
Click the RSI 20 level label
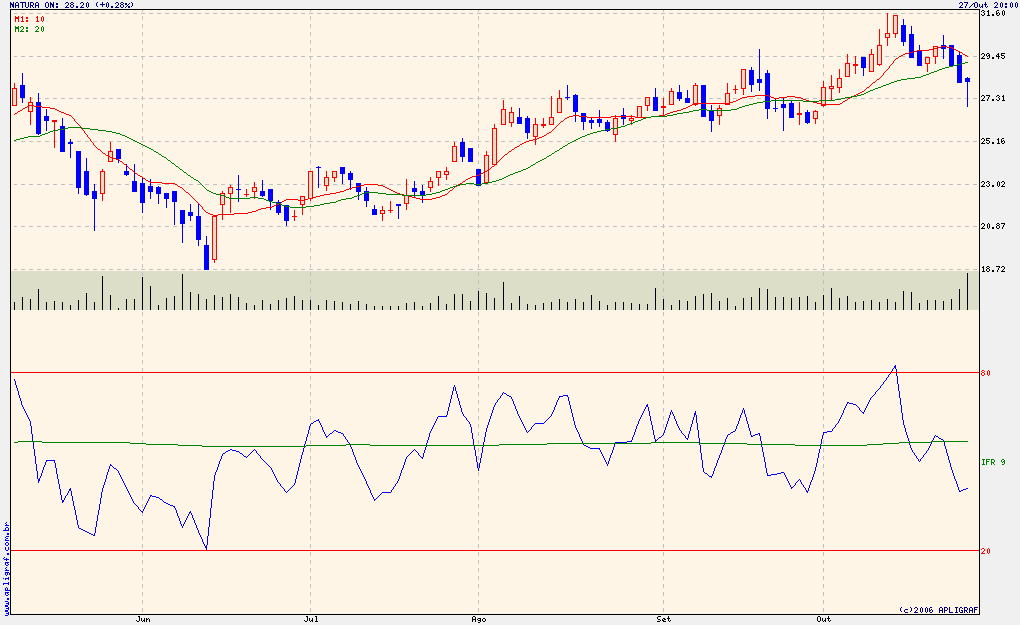[x=986, y=552]
